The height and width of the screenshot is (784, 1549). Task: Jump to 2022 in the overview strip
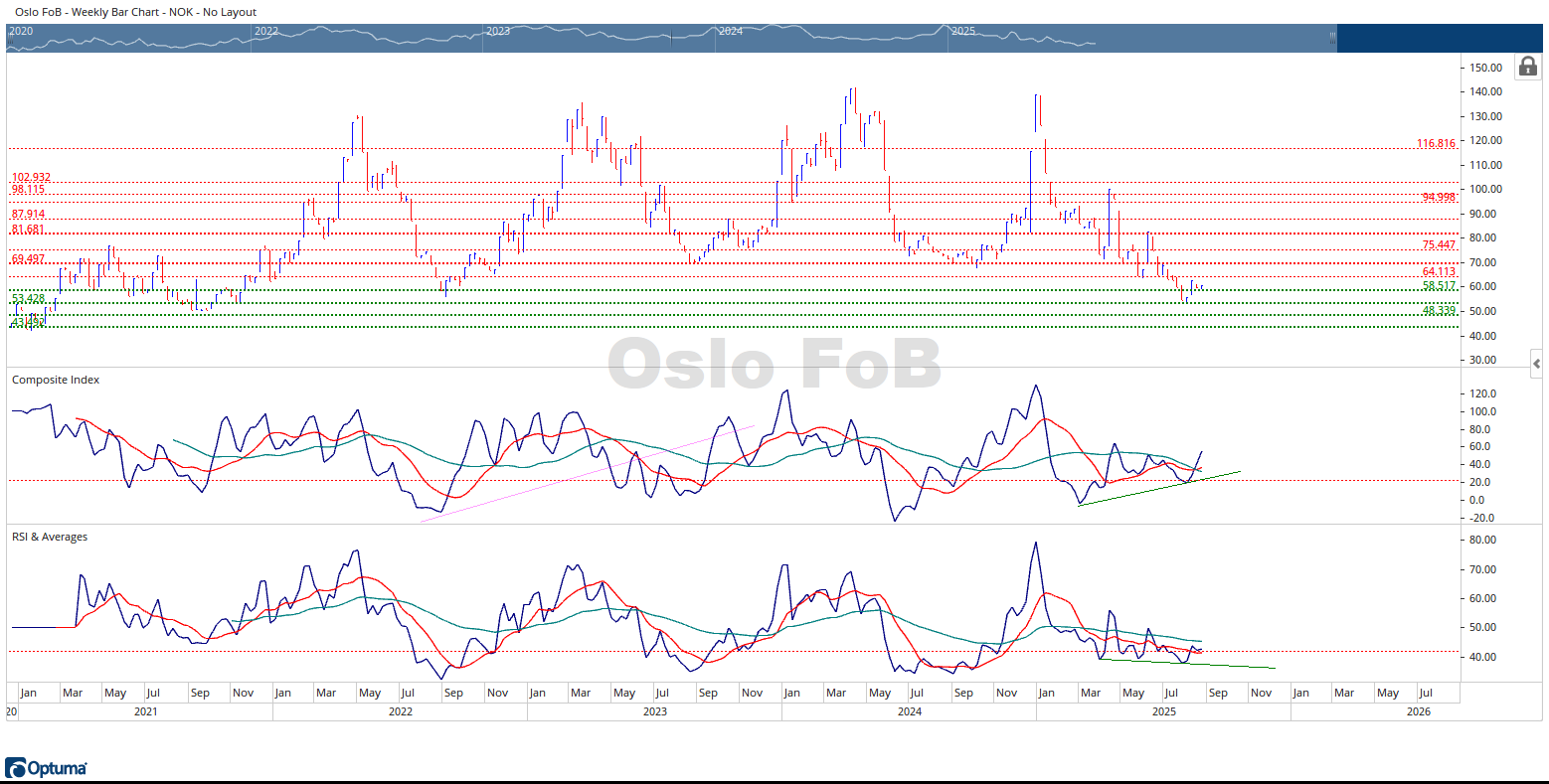(266, 31)
